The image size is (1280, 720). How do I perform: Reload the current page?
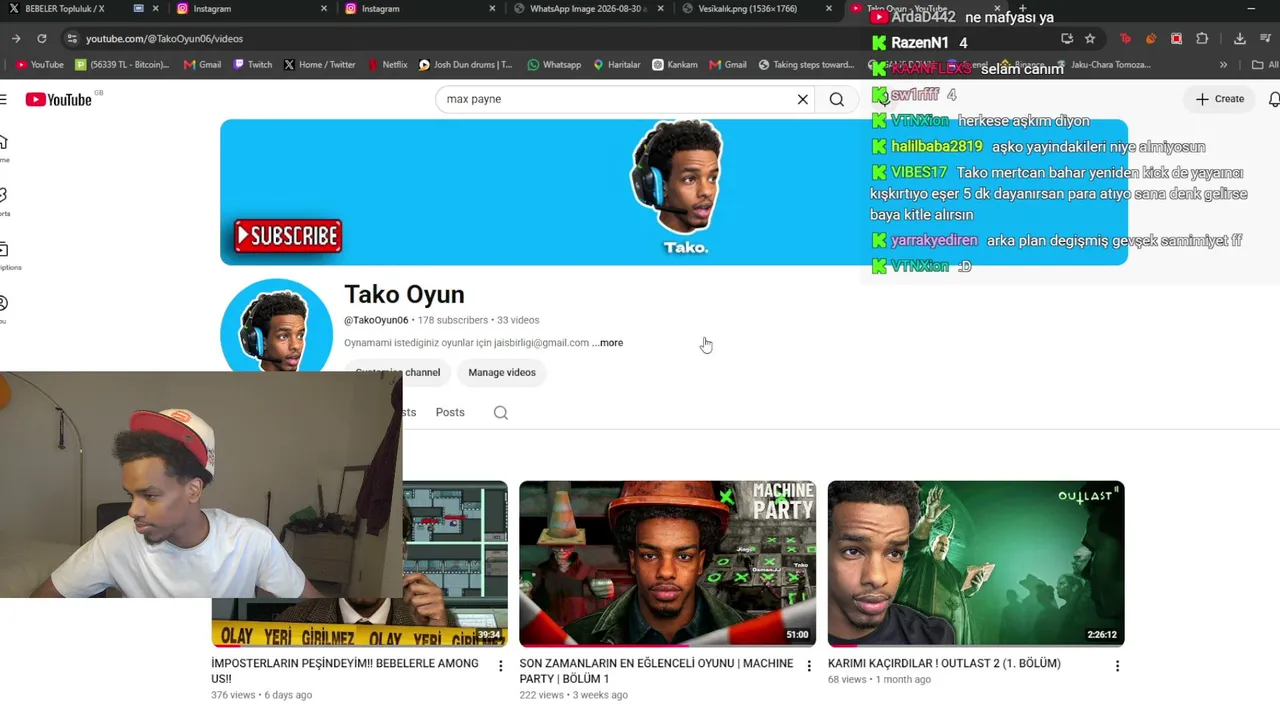pos(42,39)
